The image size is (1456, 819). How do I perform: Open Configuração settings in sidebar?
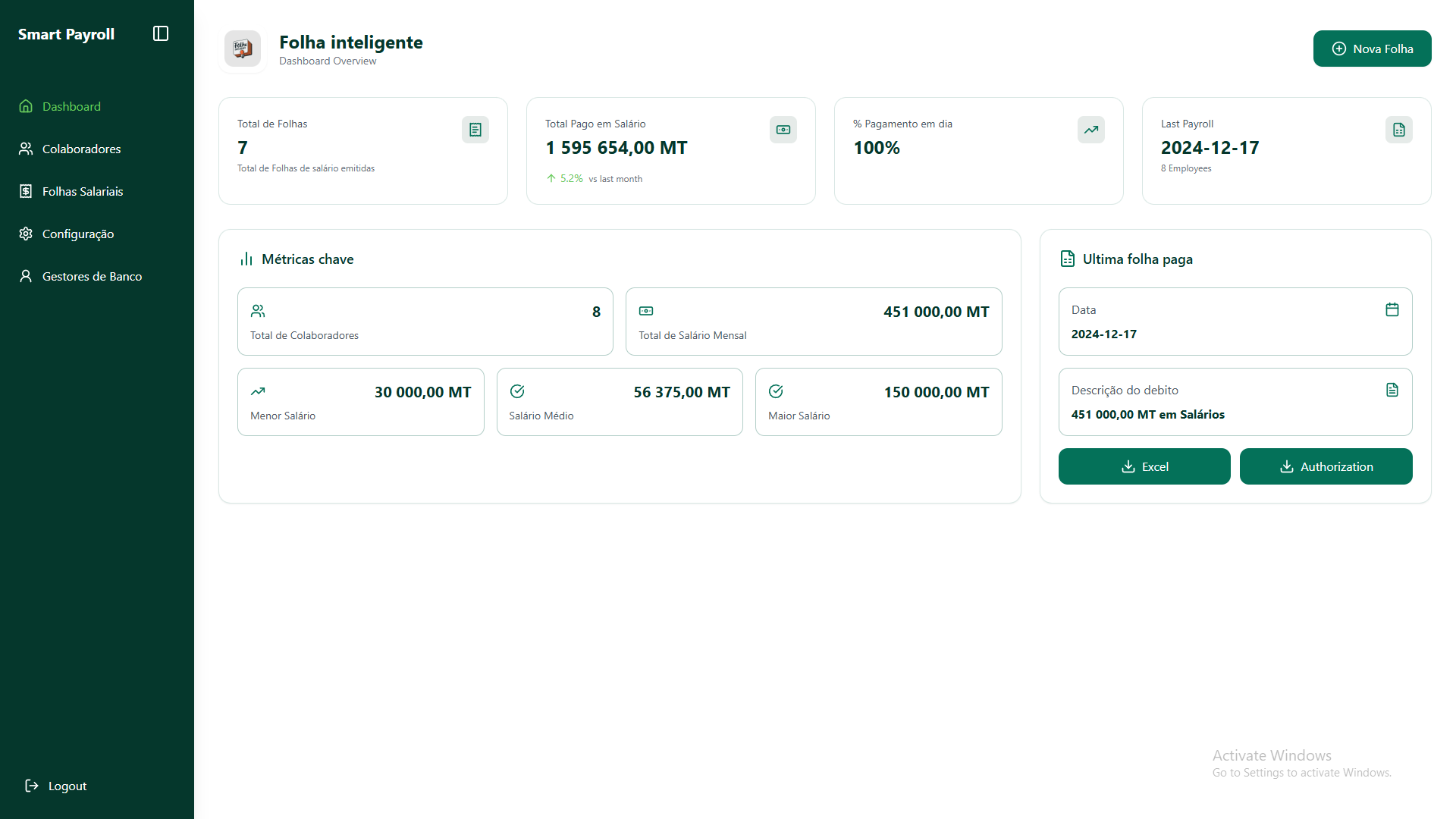tap(77, 234)
